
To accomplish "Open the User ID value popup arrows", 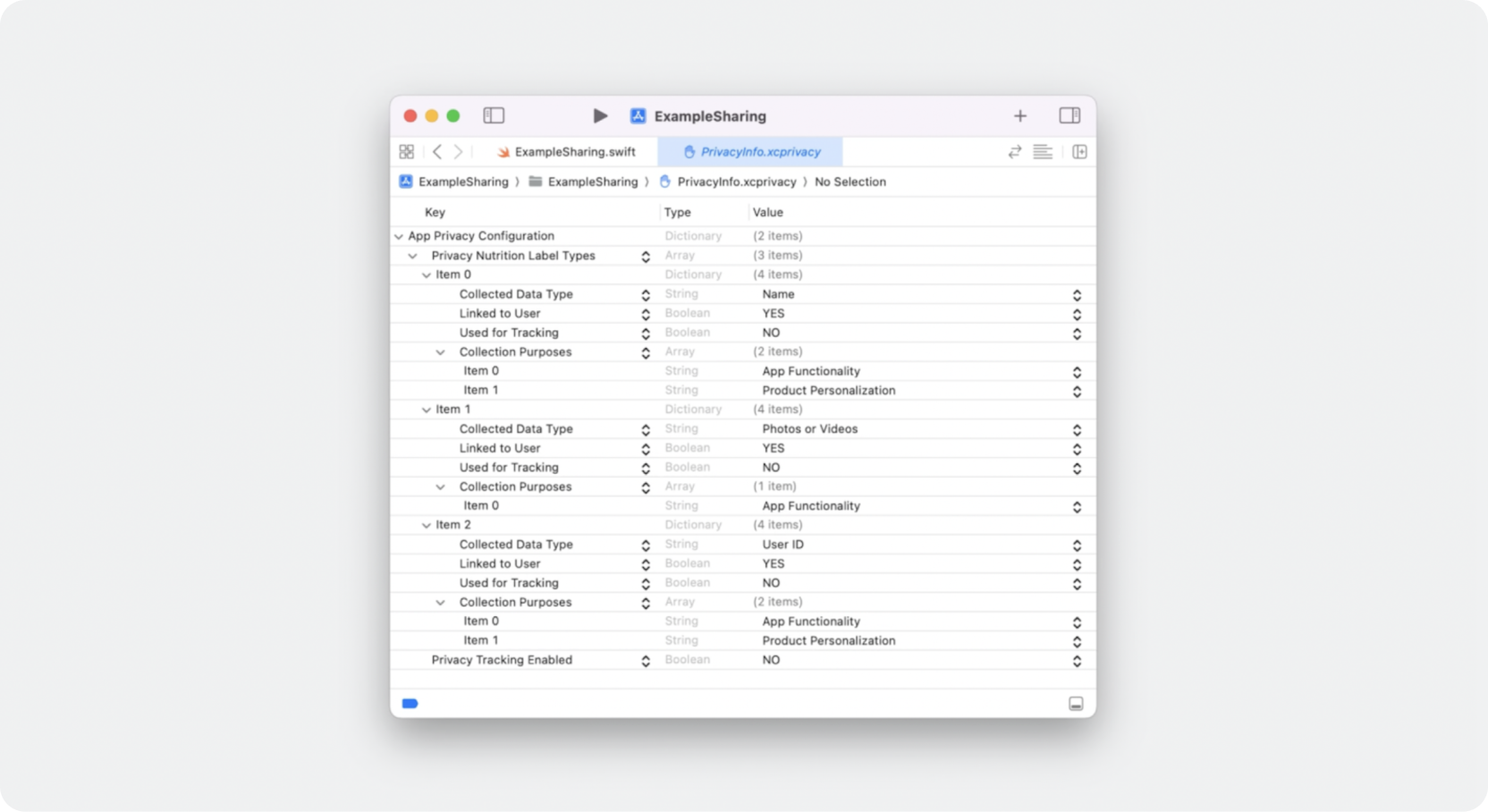I will 1077,546.
